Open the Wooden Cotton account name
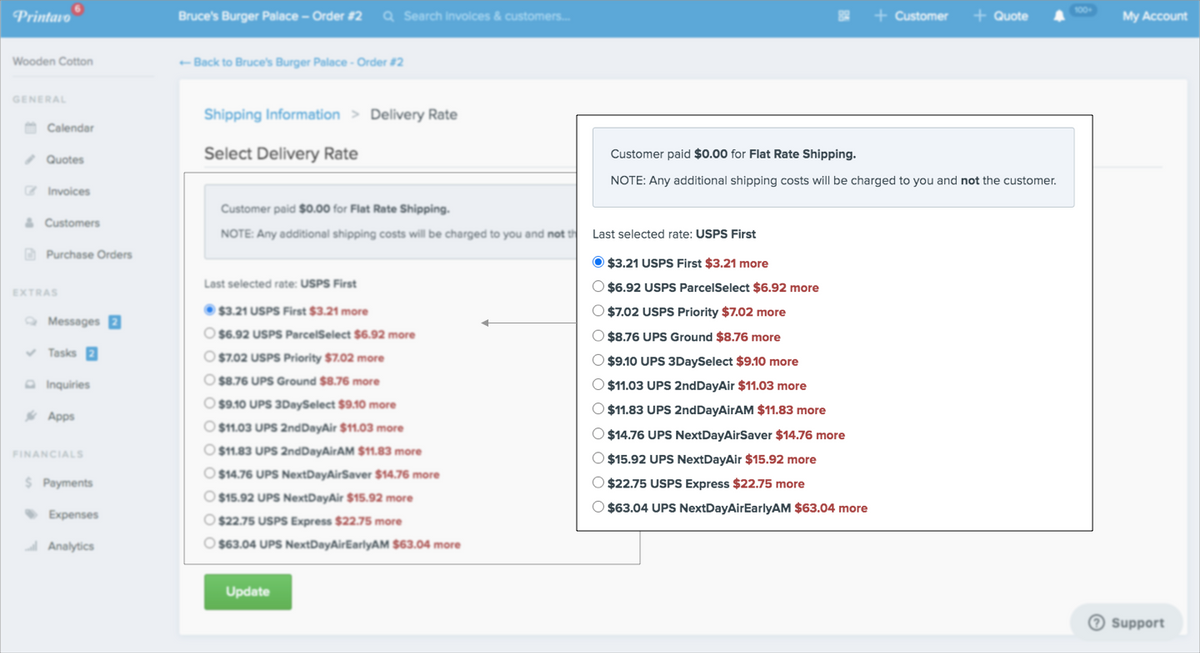1200x653 pixels. (52, 61)
